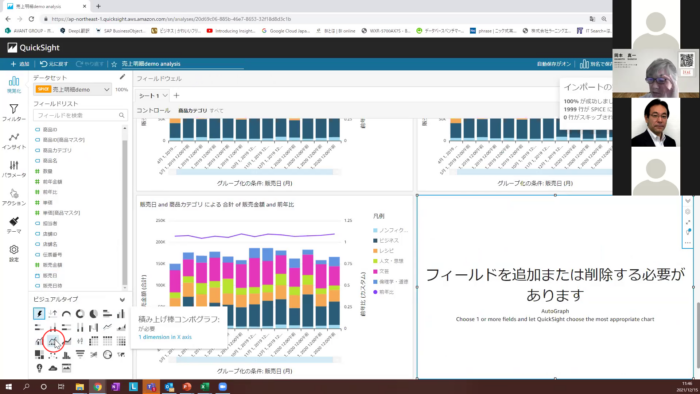
Task: Open the インサイト sidebar panel
Action: pyautogui.click(x=14, y=141)
